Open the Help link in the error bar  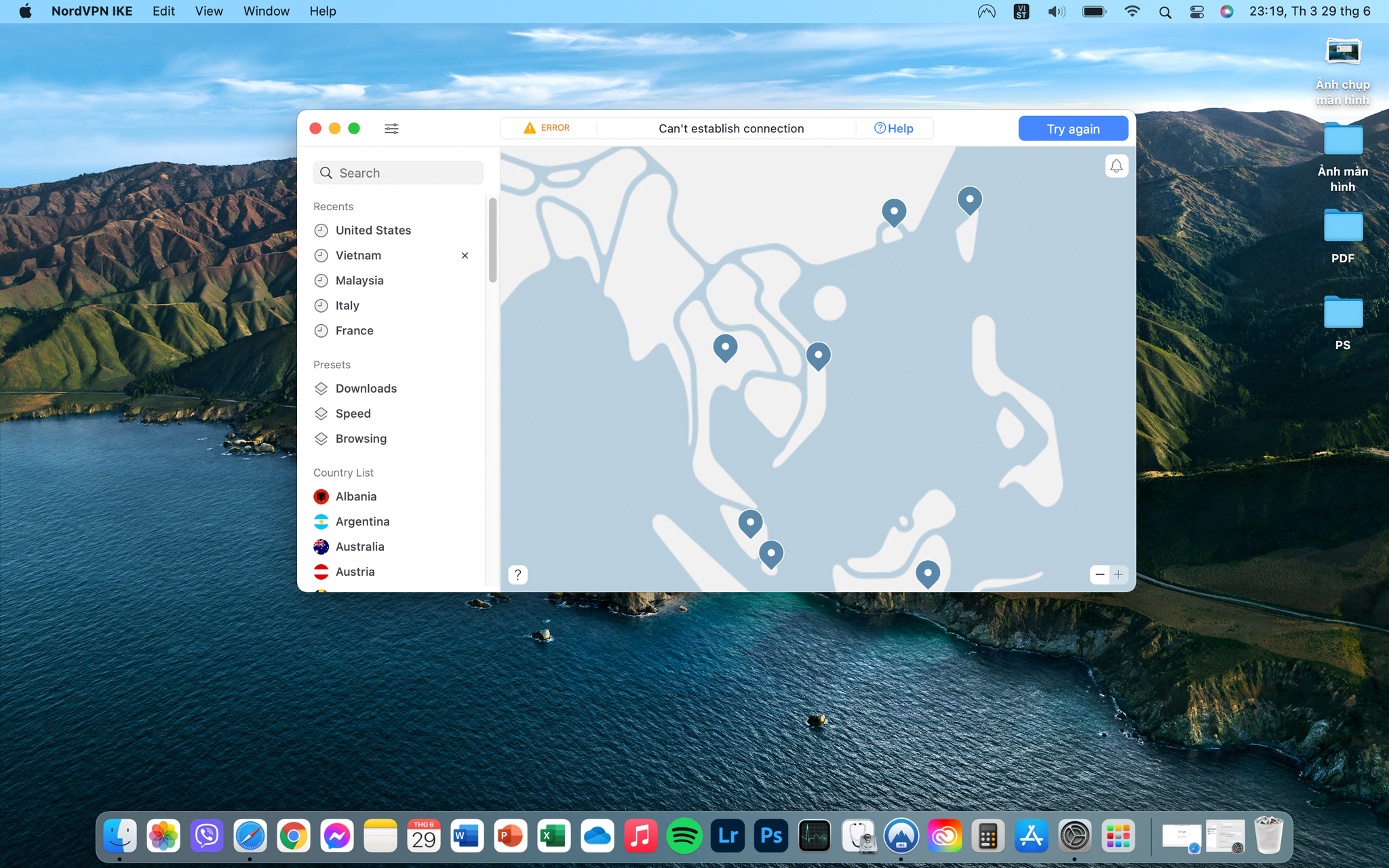point(893,128)
